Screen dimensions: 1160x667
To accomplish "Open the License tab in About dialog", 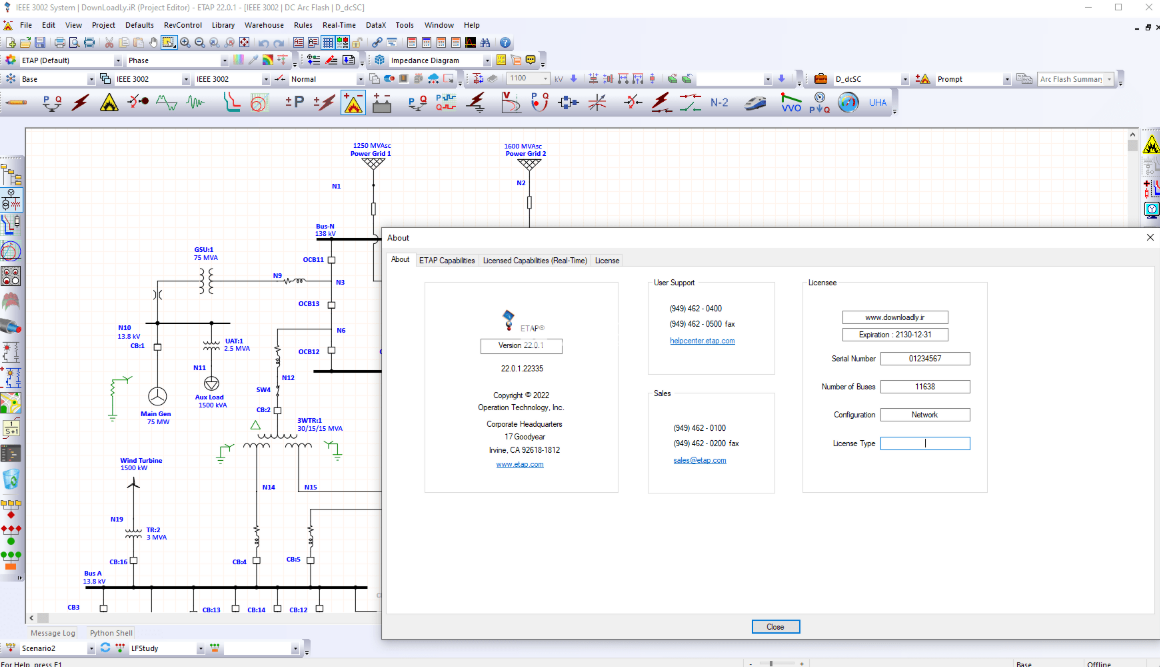I will coord(607,260).
